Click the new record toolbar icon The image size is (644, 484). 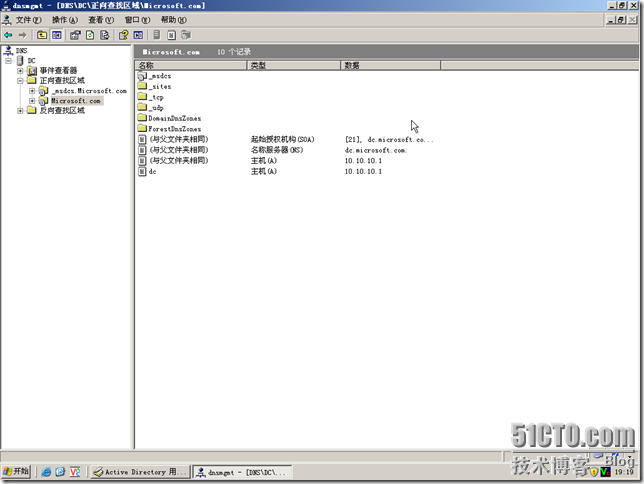coord(172,35)
